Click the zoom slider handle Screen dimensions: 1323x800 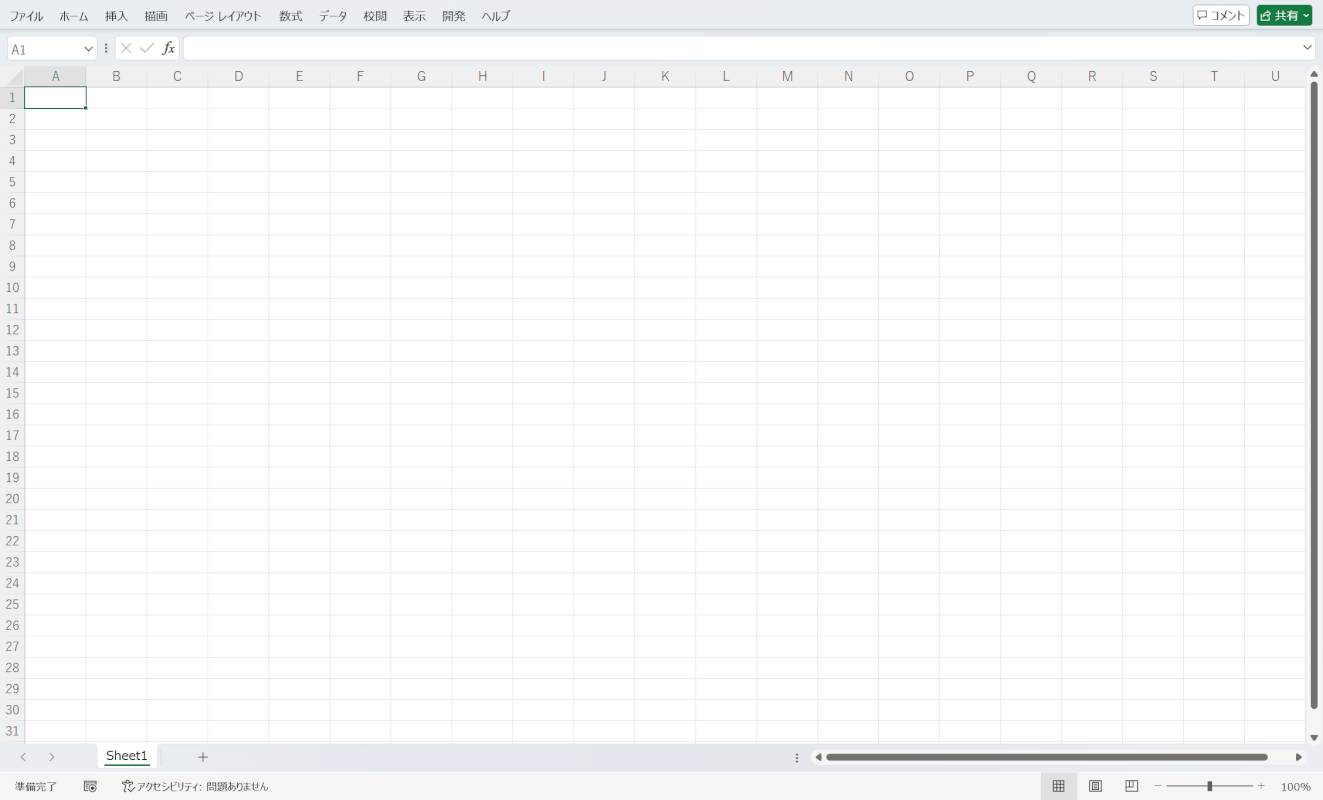(x=1209, y=786)
